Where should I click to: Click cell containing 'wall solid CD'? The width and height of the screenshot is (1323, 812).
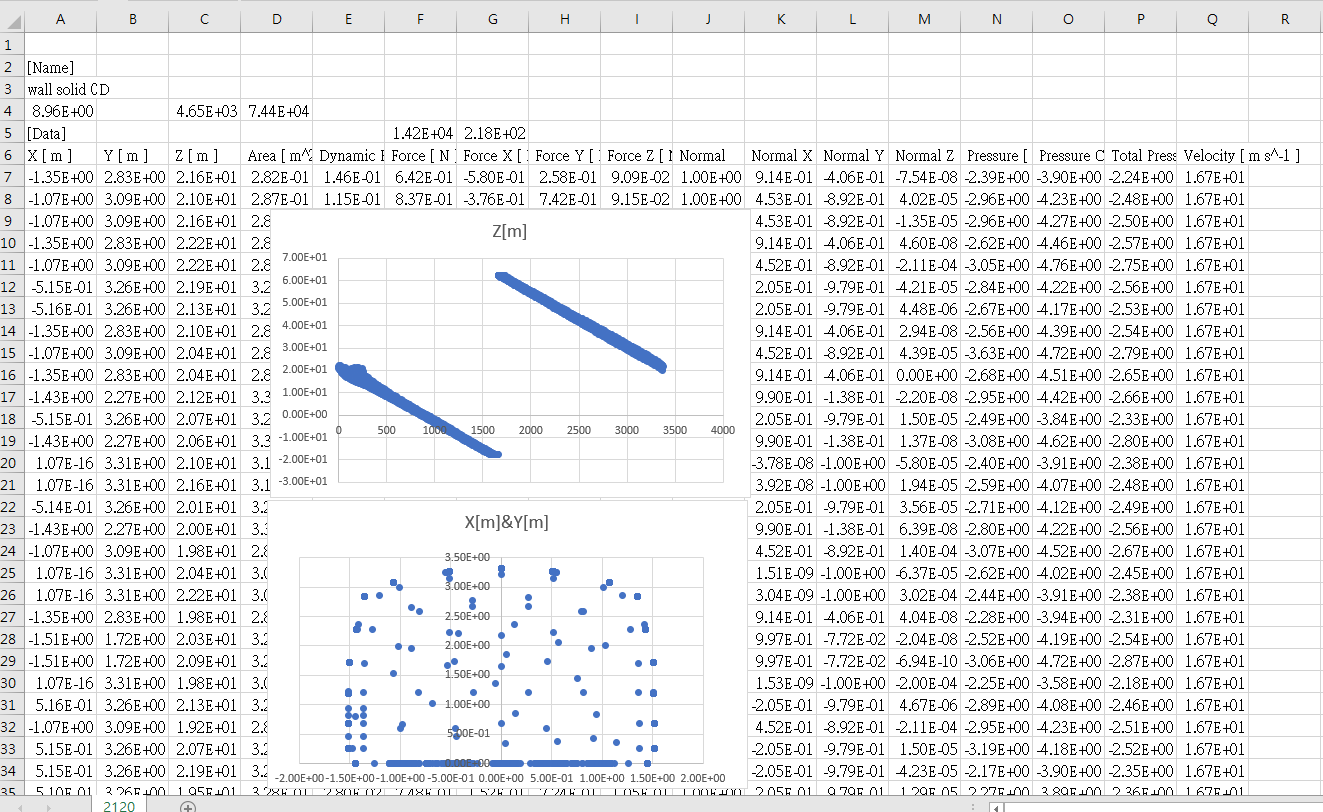(68, 89)
